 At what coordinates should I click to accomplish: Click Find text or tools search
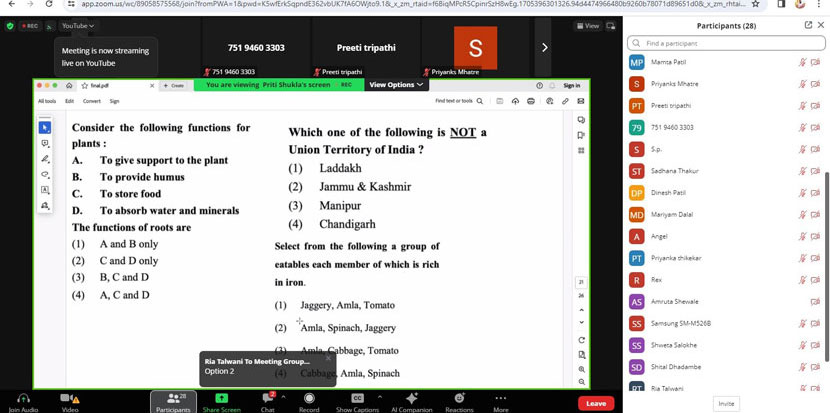459,101
